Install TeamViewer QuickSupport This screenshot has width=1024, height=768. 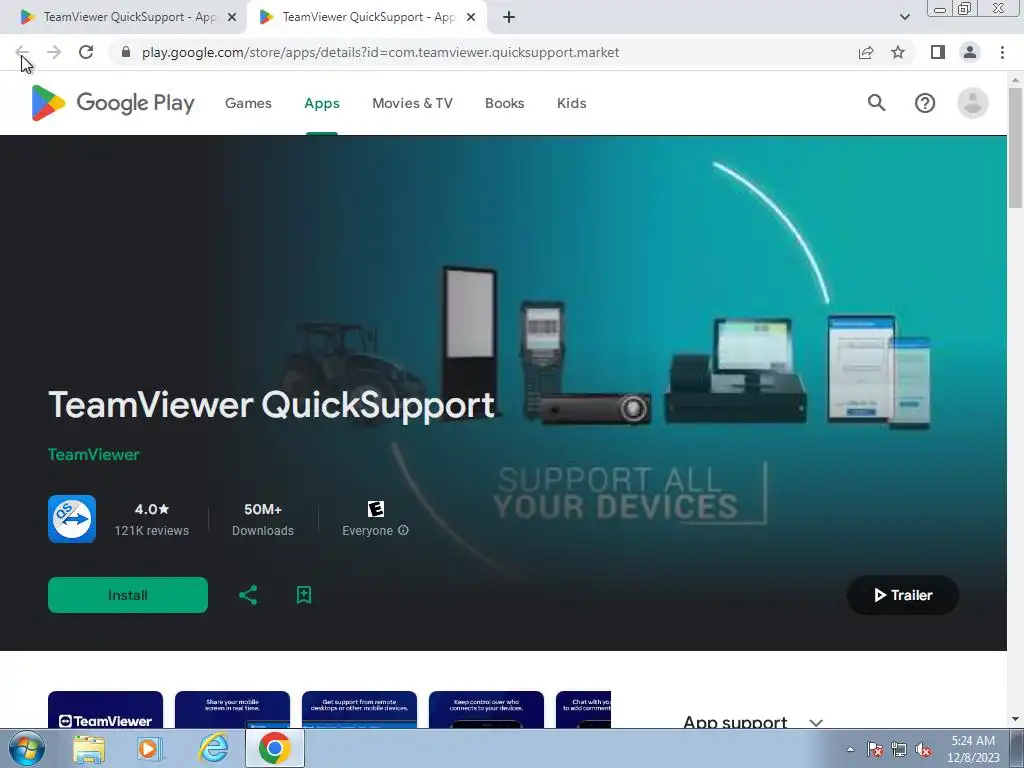click(128, 595)
